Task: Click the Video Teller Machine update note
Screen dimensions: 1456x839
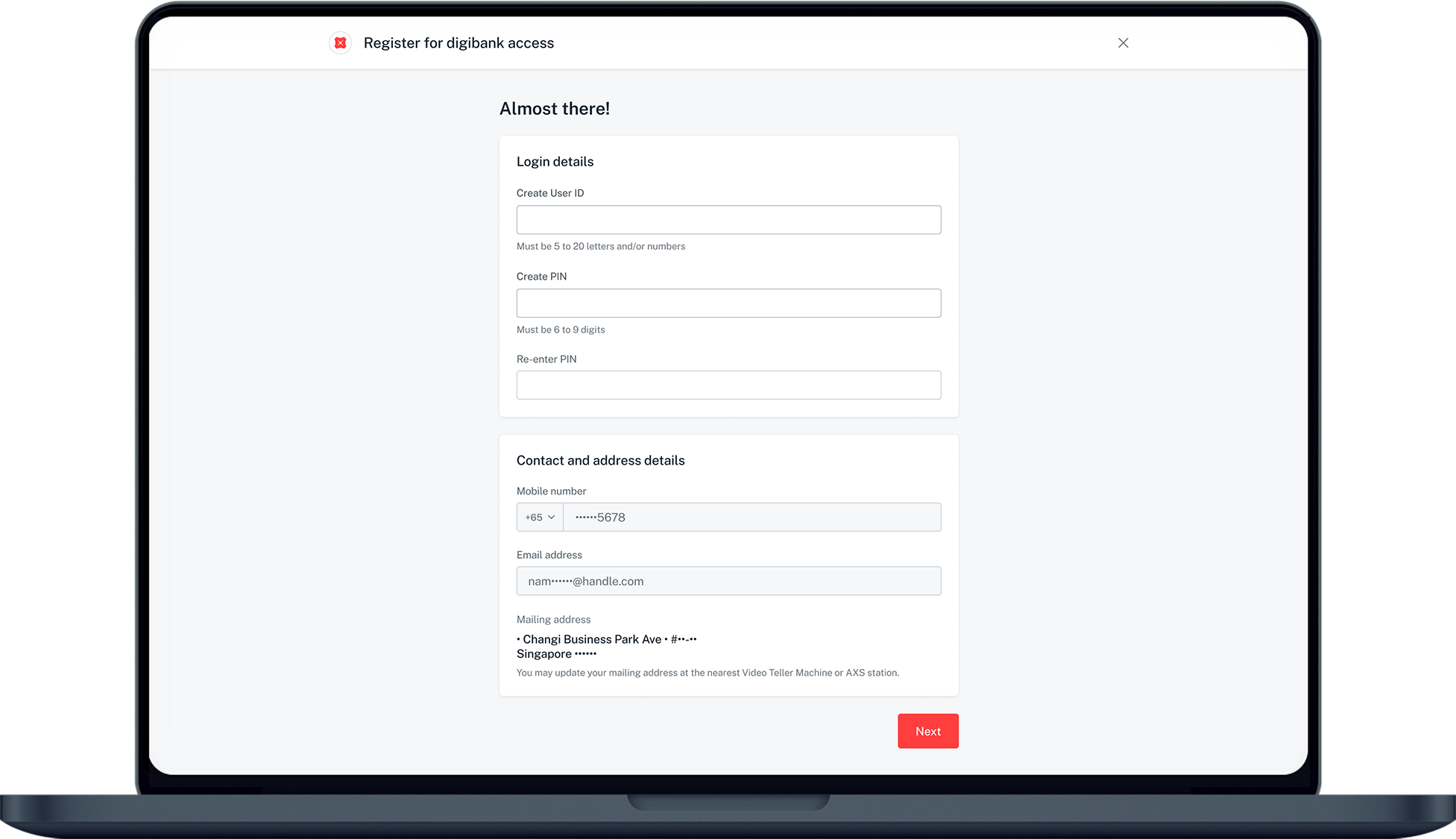Action: coord(707,673)
